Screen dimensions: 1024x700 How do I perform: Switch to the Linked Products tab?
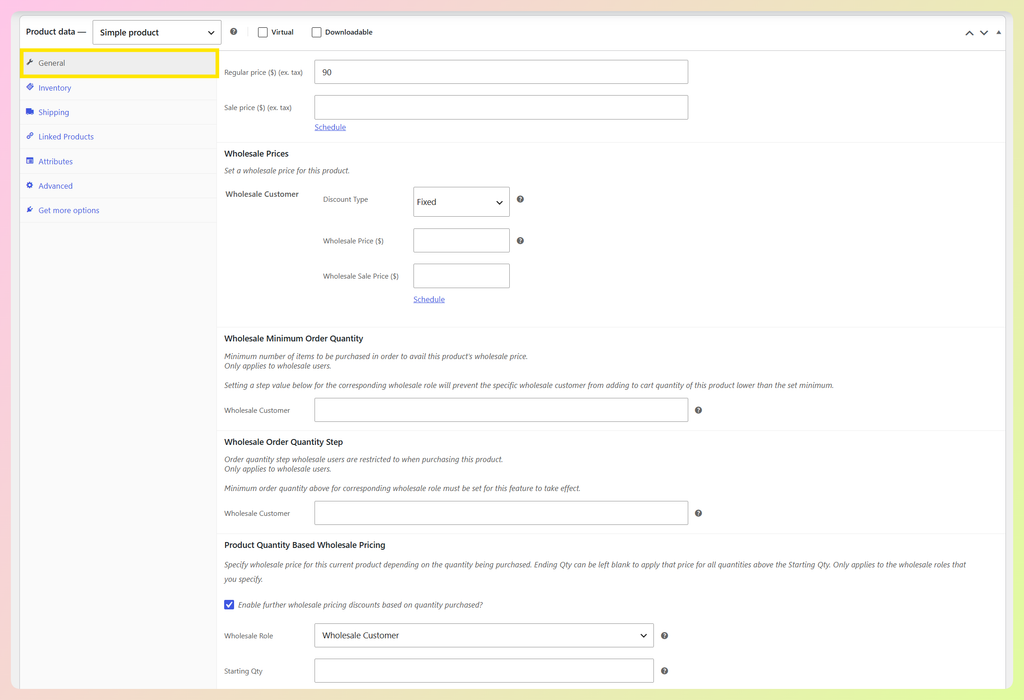(x=119, y=136)
